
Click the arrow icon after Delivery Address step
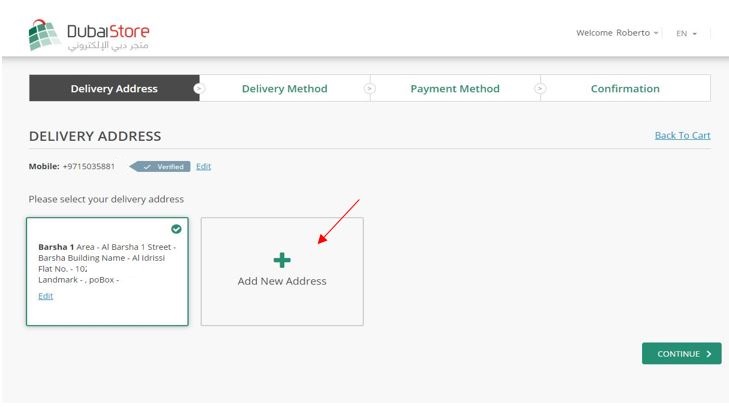click(x=199, y=88)
